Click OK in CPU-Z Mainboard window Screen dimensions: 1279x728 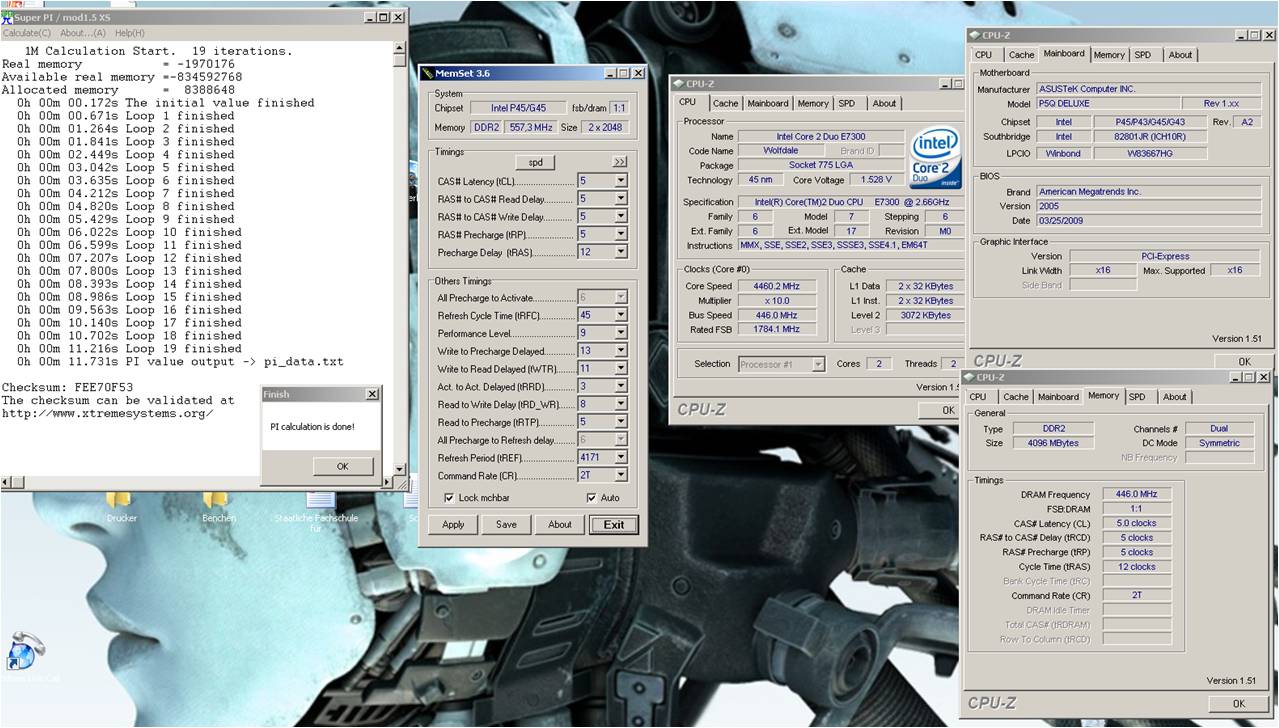tap(1244, 362)
